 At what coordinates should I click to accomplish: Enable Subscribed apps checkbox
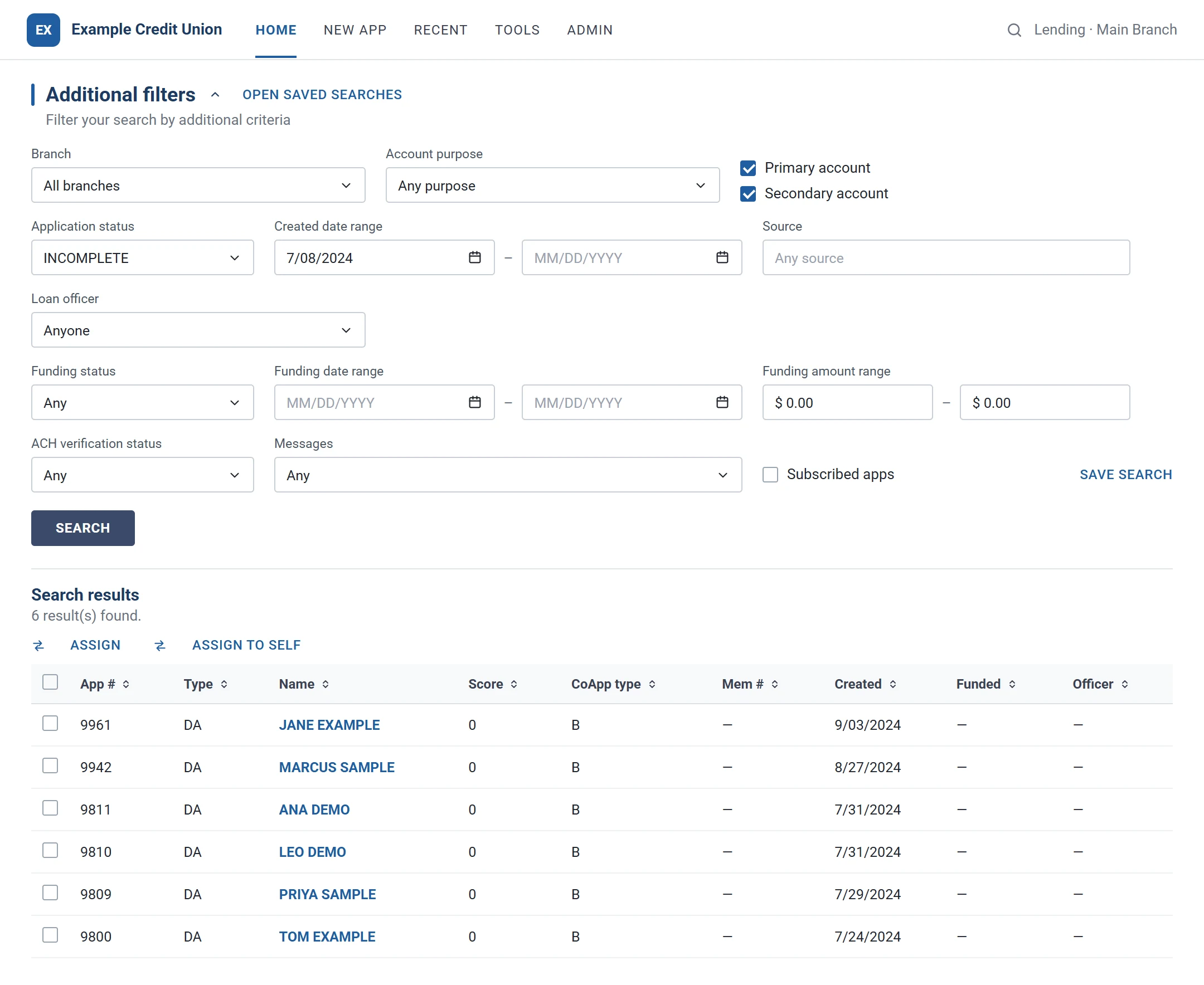coord(770,474)
